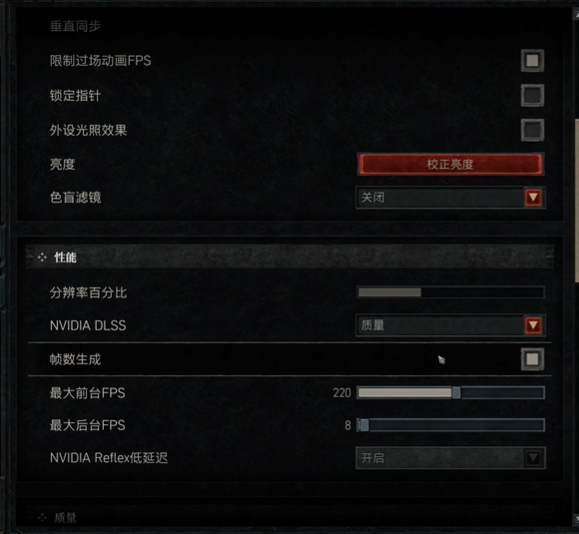Viewport: 579px width, 534px height.
Task: Click the diamond icon beside 质量 section
Action: [x=42, y=518]
